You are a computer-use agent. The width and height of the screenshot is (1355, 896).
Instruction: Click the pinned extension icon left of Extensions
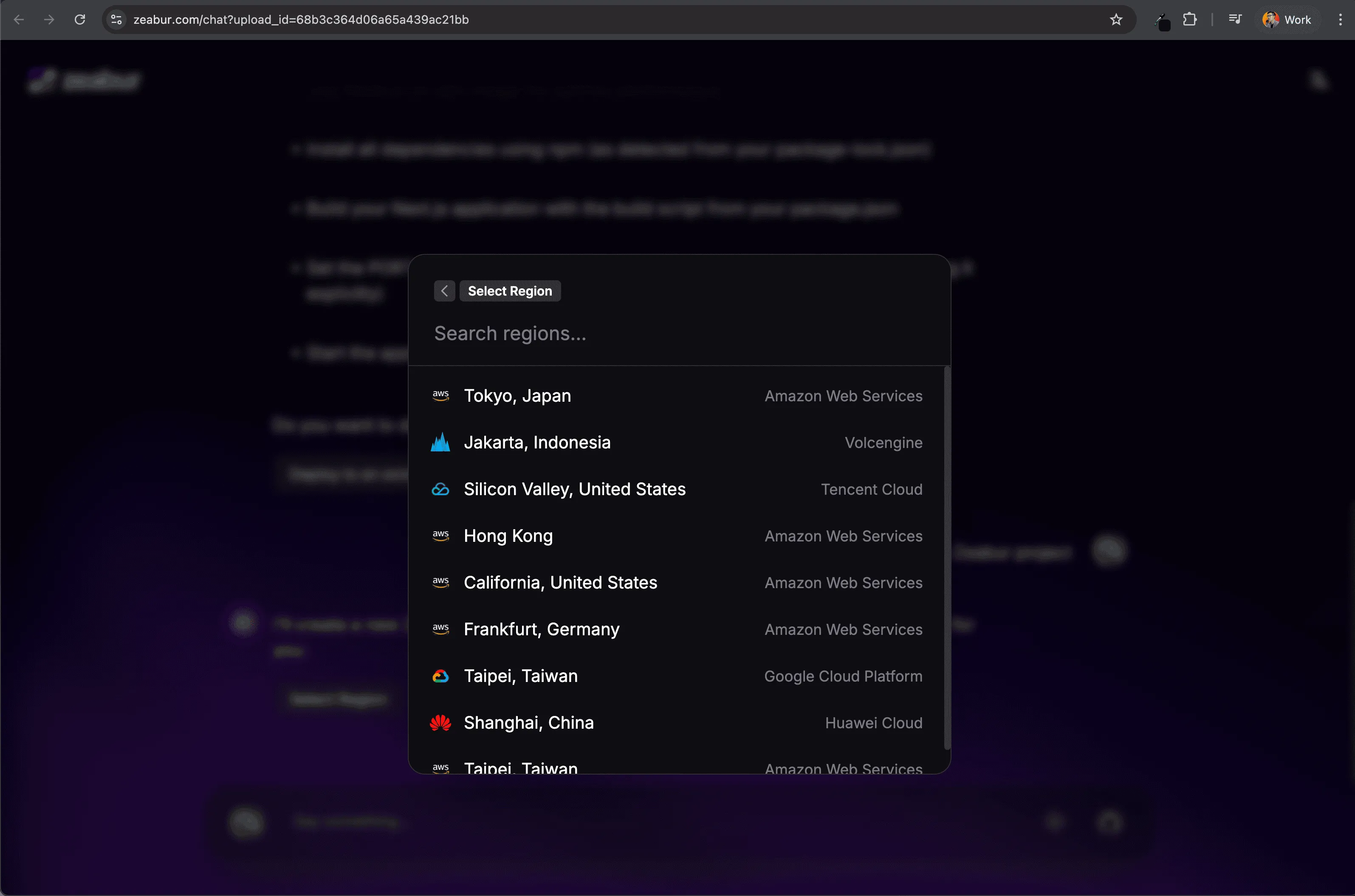[x=1163, y=21]
